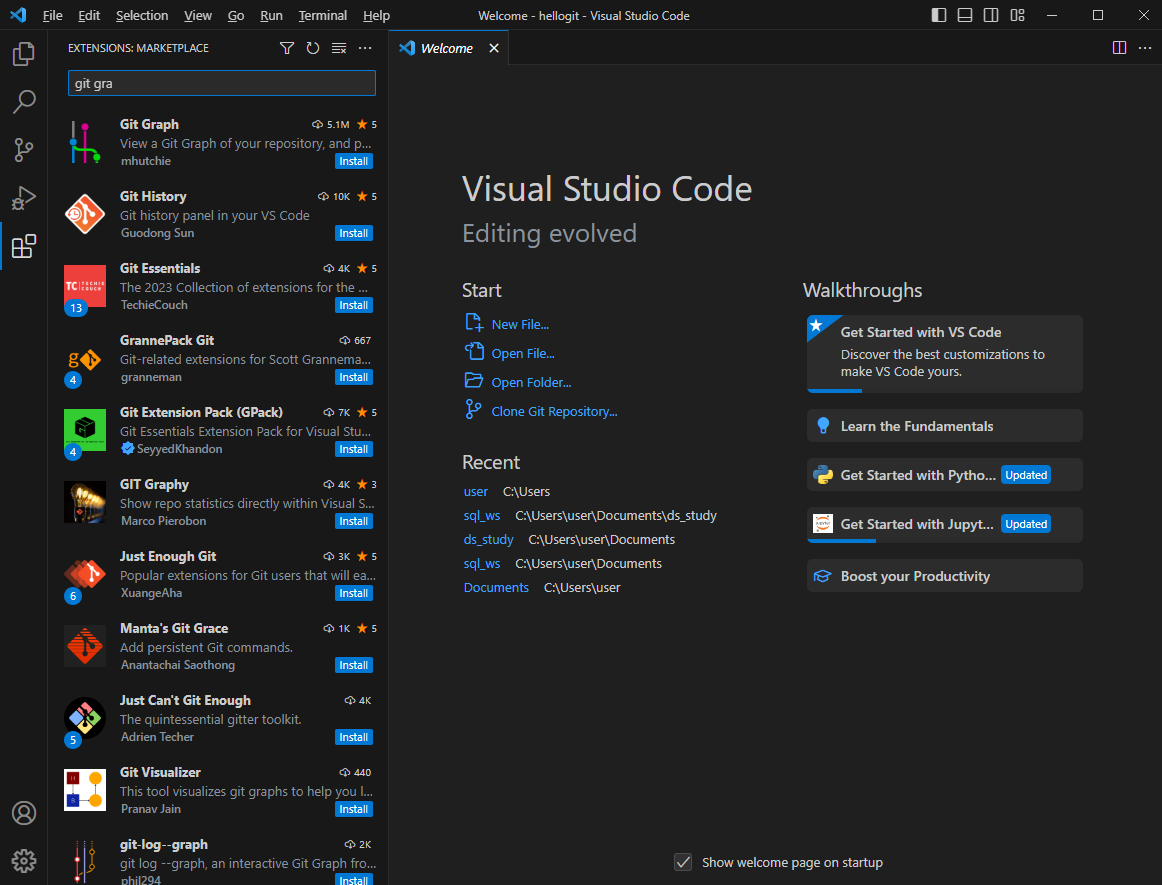Click Clone Git Repository... link
This screenshot has width=1162, height=885.
(554, 411)
